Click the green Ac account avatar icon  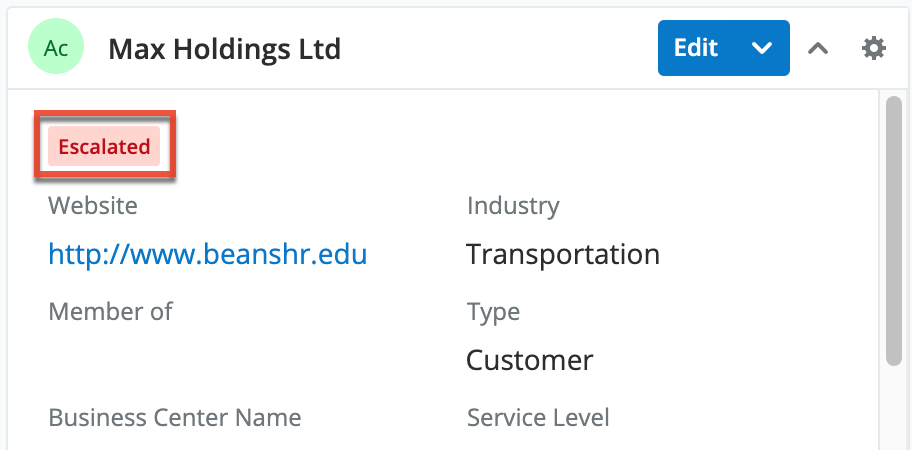click(56, 48)
